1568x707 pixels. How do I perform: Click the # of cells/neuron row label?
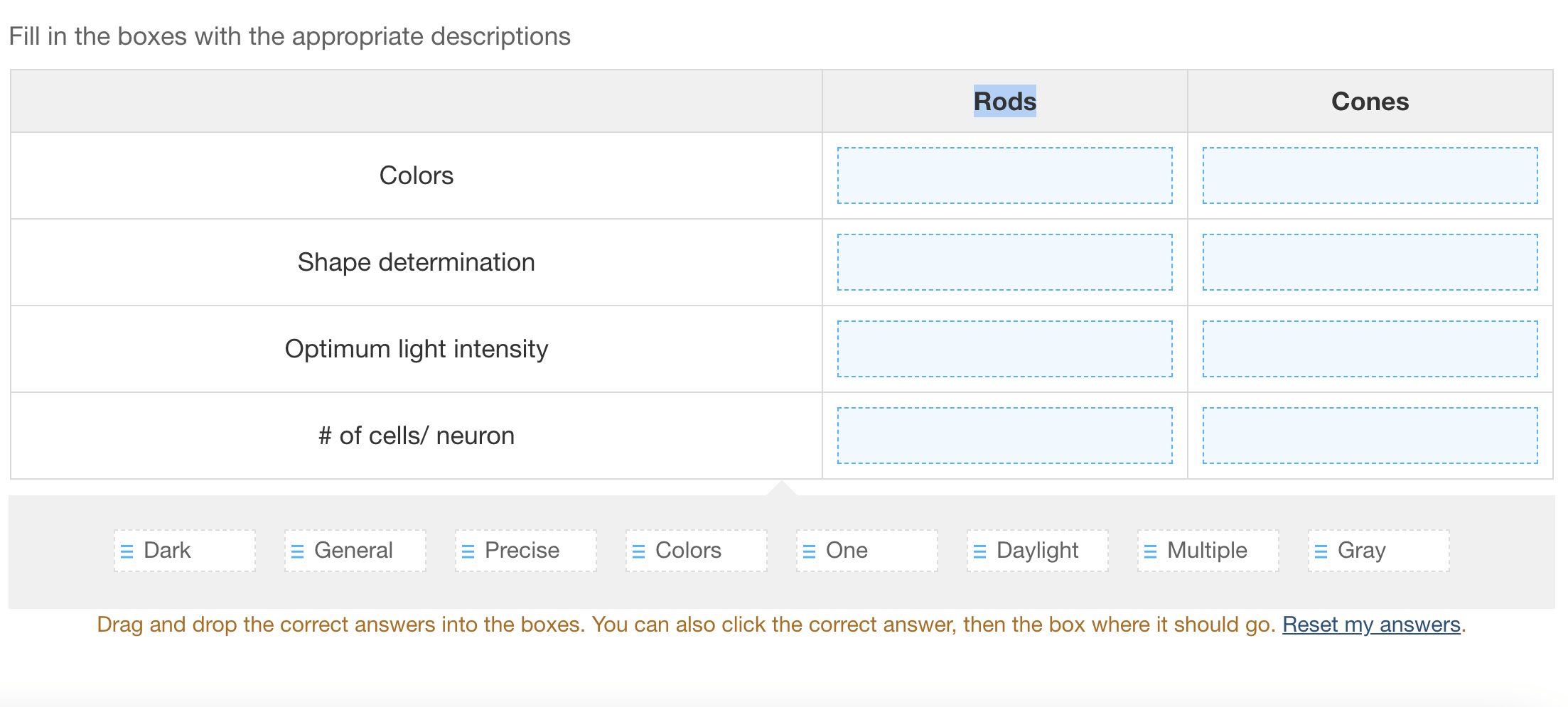416,435
